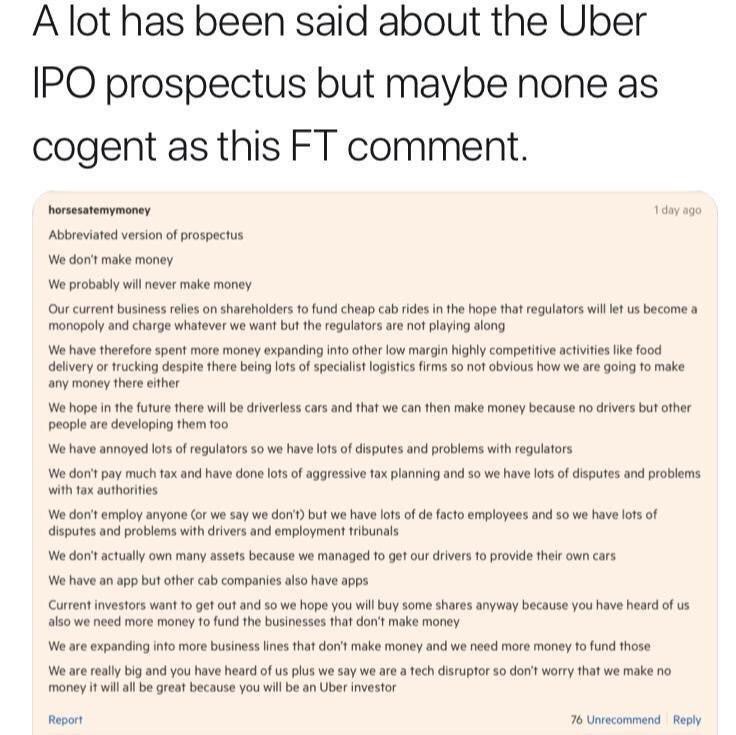Click the line about annoyed regulators
Screen dimensions: 736x735
pyautogui.click(x=310, y=448)
